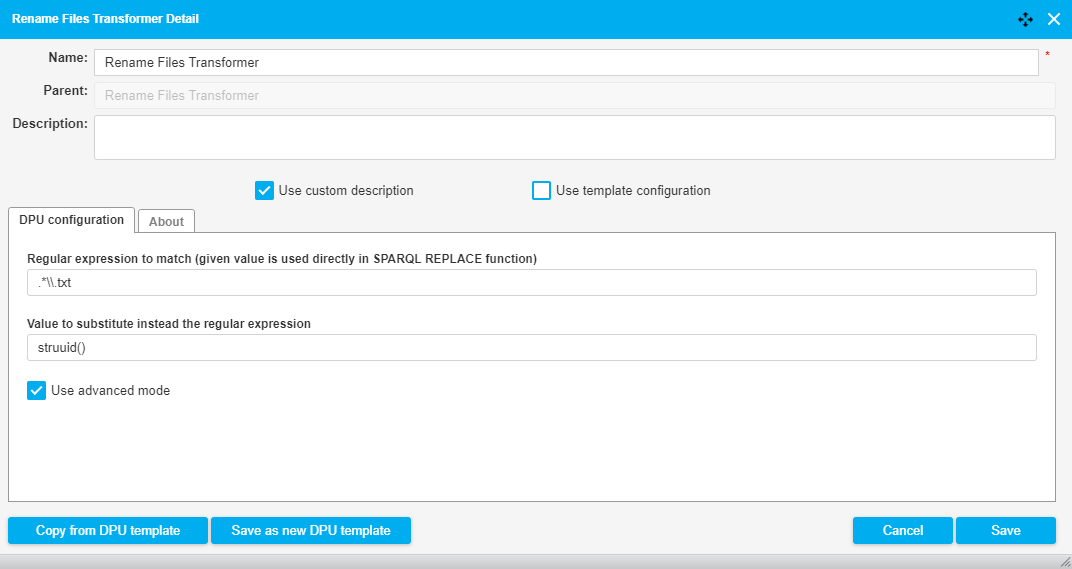Select the DPU configuration tab

(71, 220)
